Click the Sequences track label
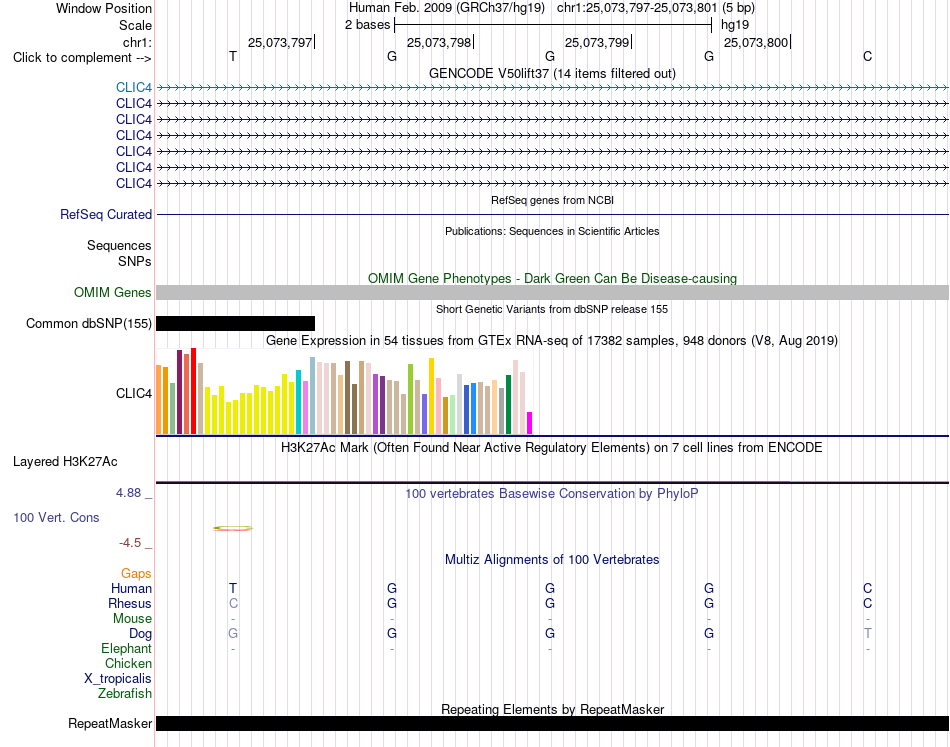 pos(119,245)
